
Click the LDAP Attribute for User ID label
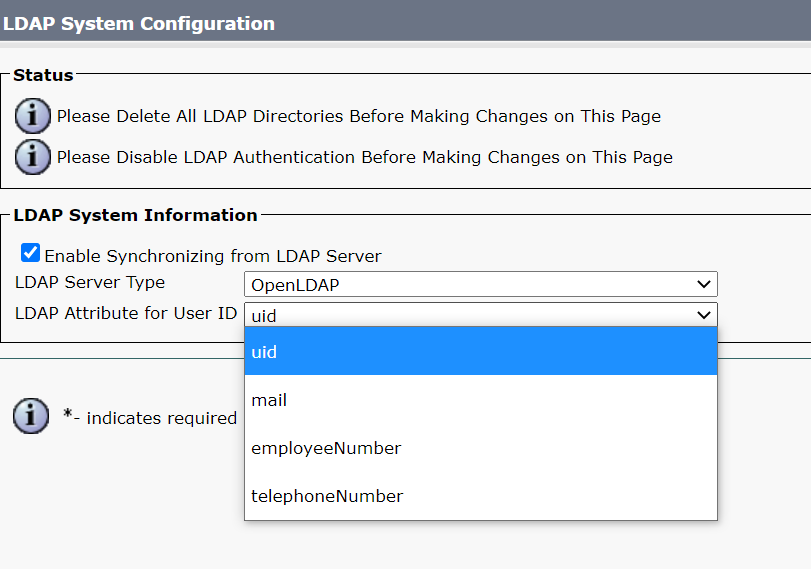tap(126, 313)
